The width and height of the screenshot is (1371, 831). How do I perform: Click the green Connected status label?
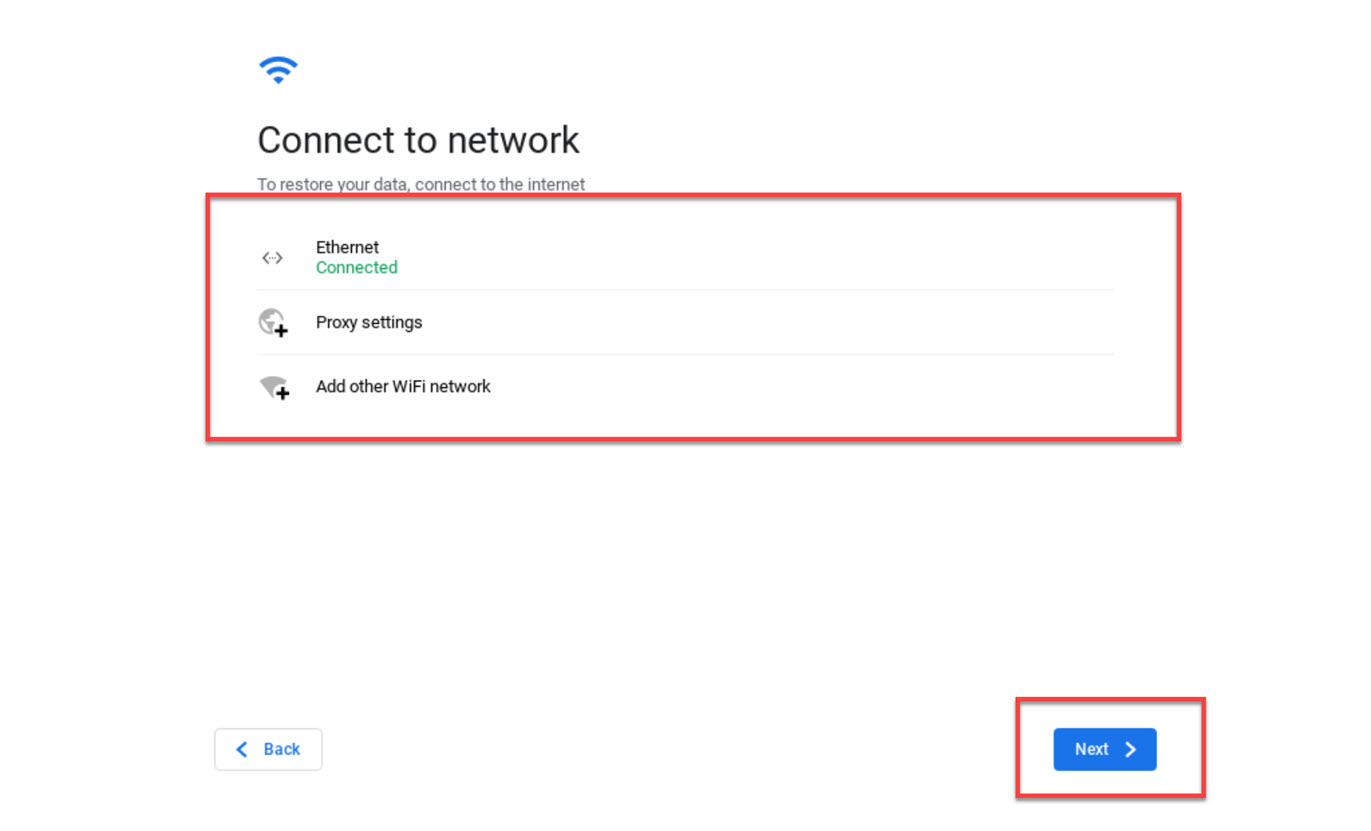pyautogui.click(x=356, y=267)
